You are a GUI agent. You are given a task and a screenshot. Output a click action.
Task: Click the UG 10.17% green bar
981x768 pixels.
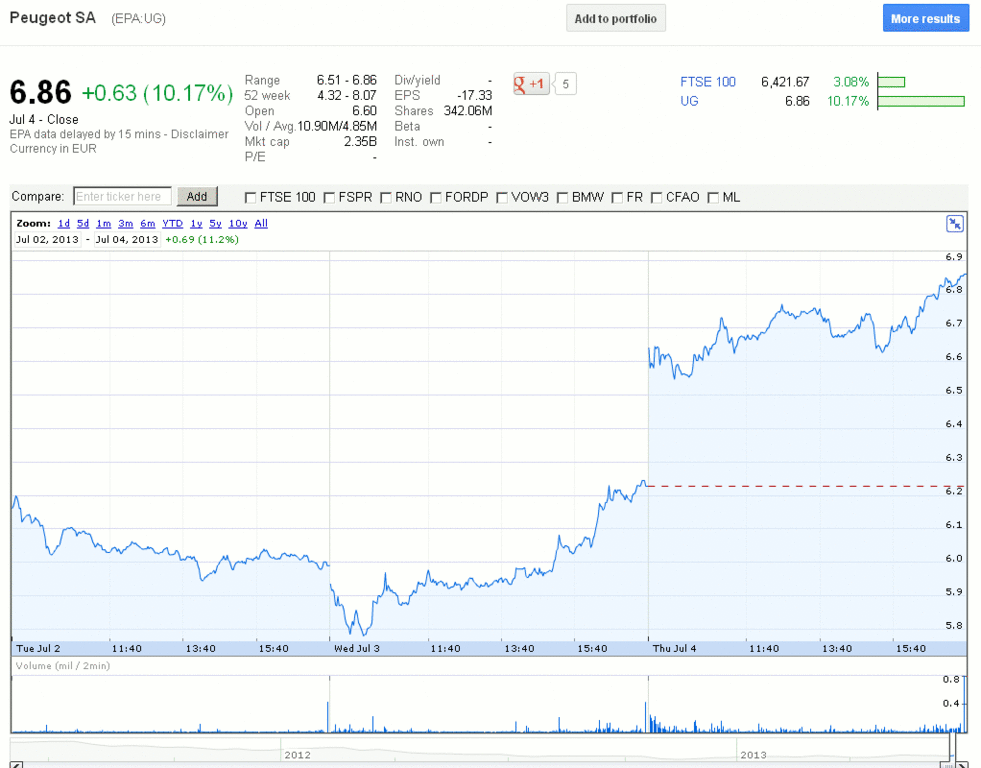click(x=921, y=101)
